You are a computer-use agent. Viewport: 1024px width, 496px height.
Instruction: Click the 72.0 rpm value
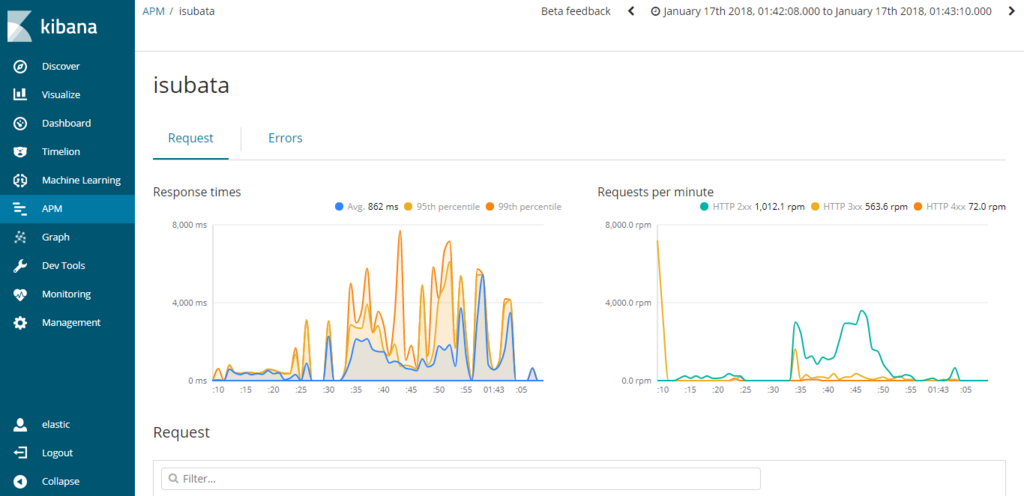(987, 206)
